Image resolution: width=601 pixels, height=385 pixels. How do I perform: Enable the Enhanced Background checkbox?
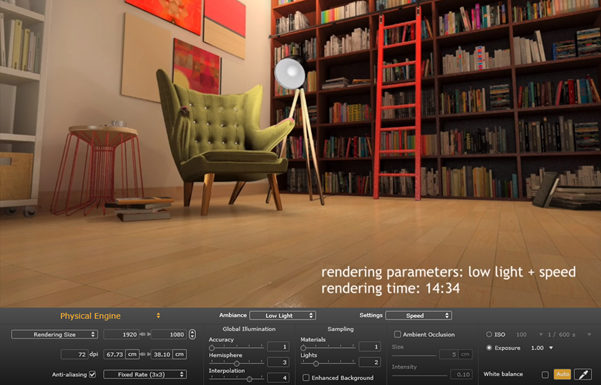(x=306, y=378)
